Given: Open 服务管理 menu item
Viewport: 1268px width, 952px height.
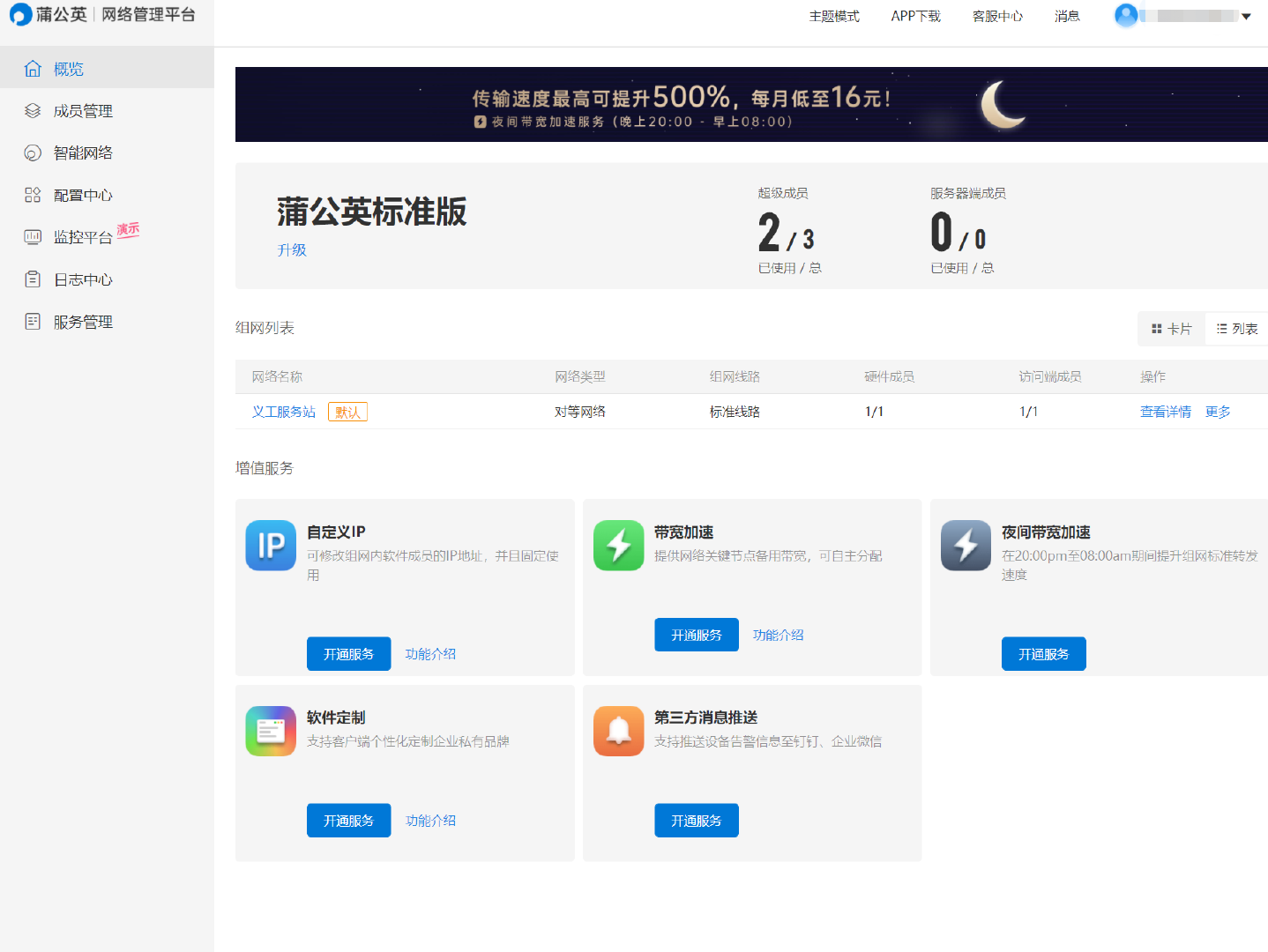Looking at the screenshot, I should 107,322.
